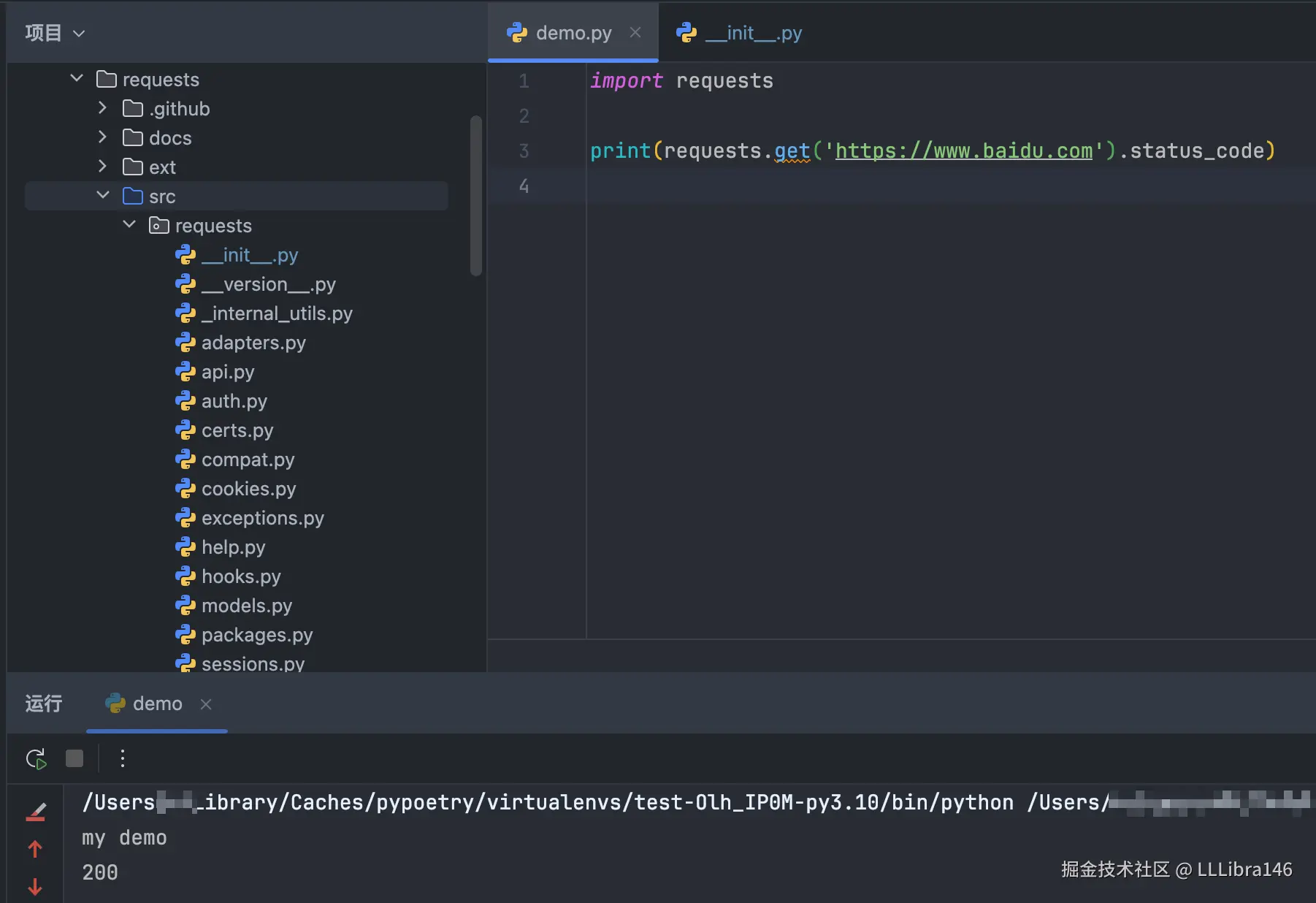Click line number 4 in gutter
Image resolution: width=1316 pixels, height=903 pixels.
pos(524,186)
